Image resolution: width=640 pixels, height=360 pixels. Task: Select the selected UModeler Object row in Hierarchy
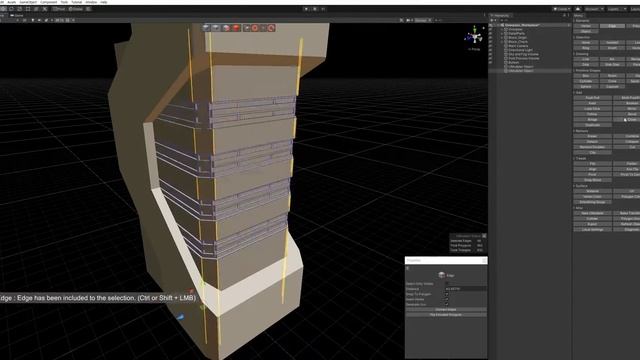[x=530, y=71]
